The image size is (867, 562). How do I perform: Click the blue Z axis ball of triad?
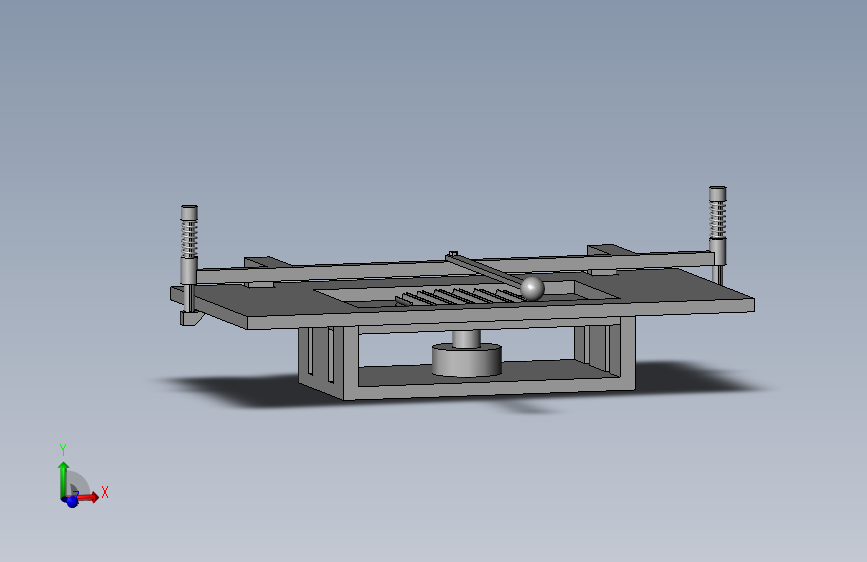tap(72, 502)
